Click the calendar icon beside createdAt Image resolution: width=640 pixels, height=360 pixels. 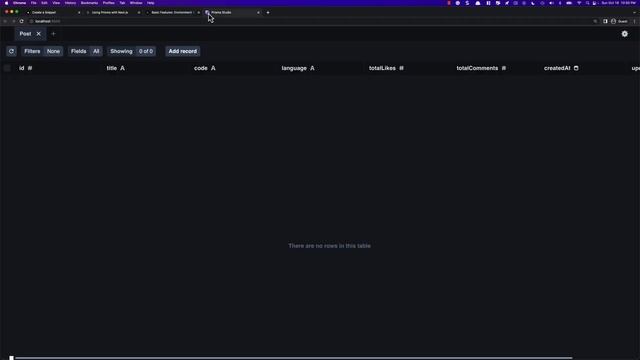576,68
